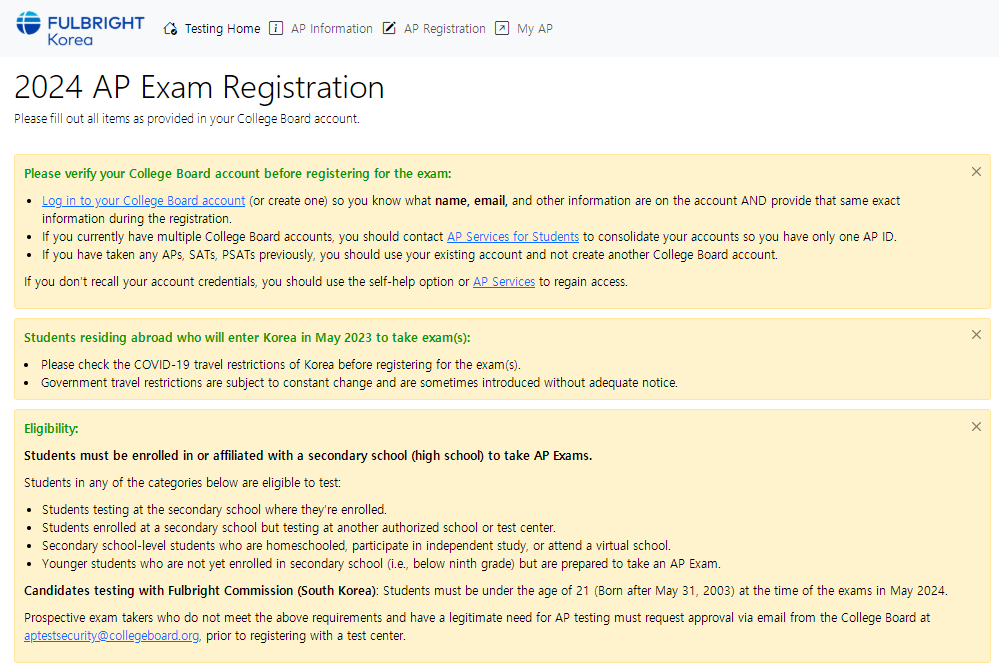This screenshot has height=670, width=999.
Task: Follow the Log in to your College Board account link
Action: 143,201
